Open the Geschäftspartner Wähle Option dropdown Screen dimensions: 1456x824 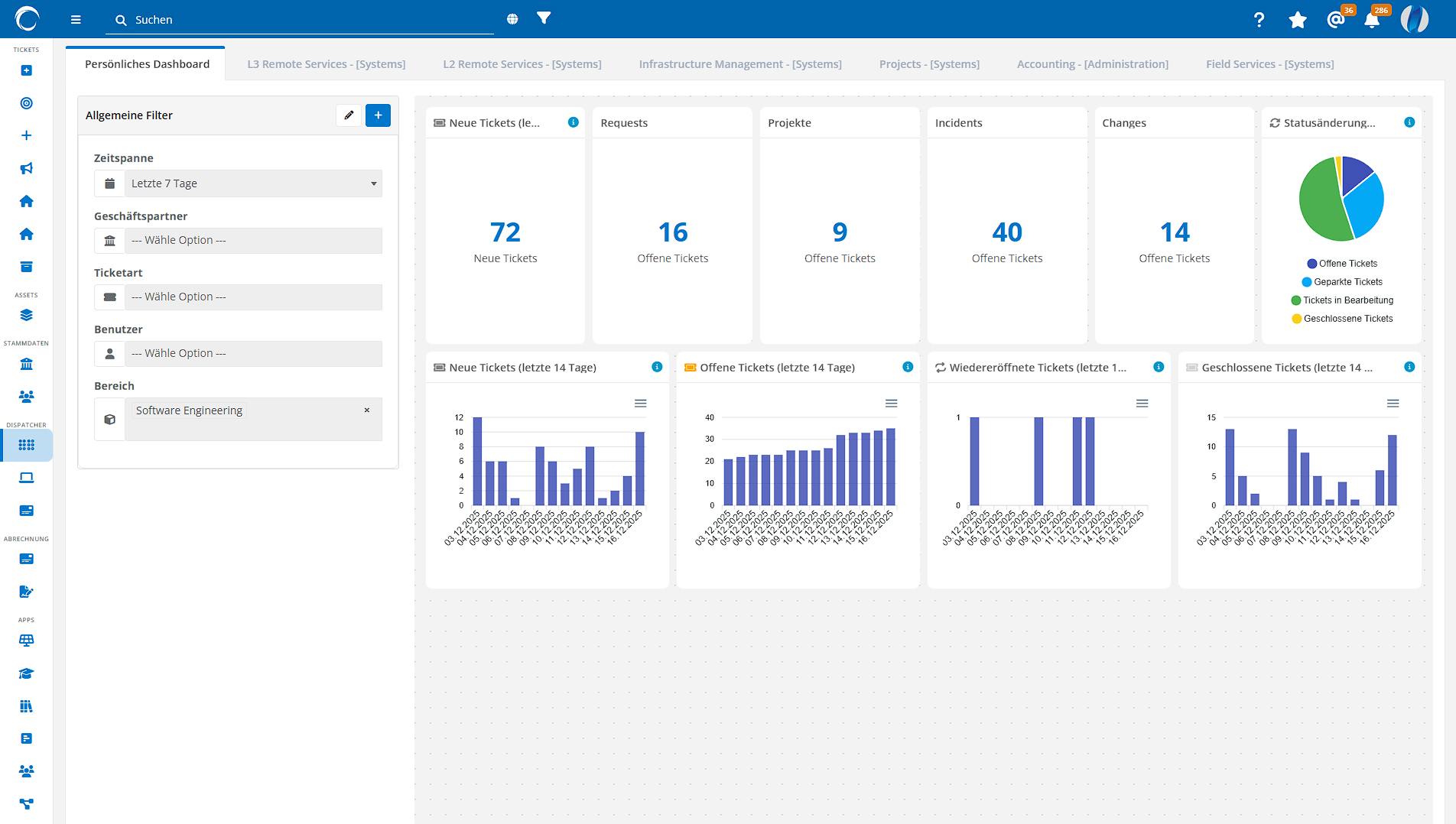pos(252,240)
